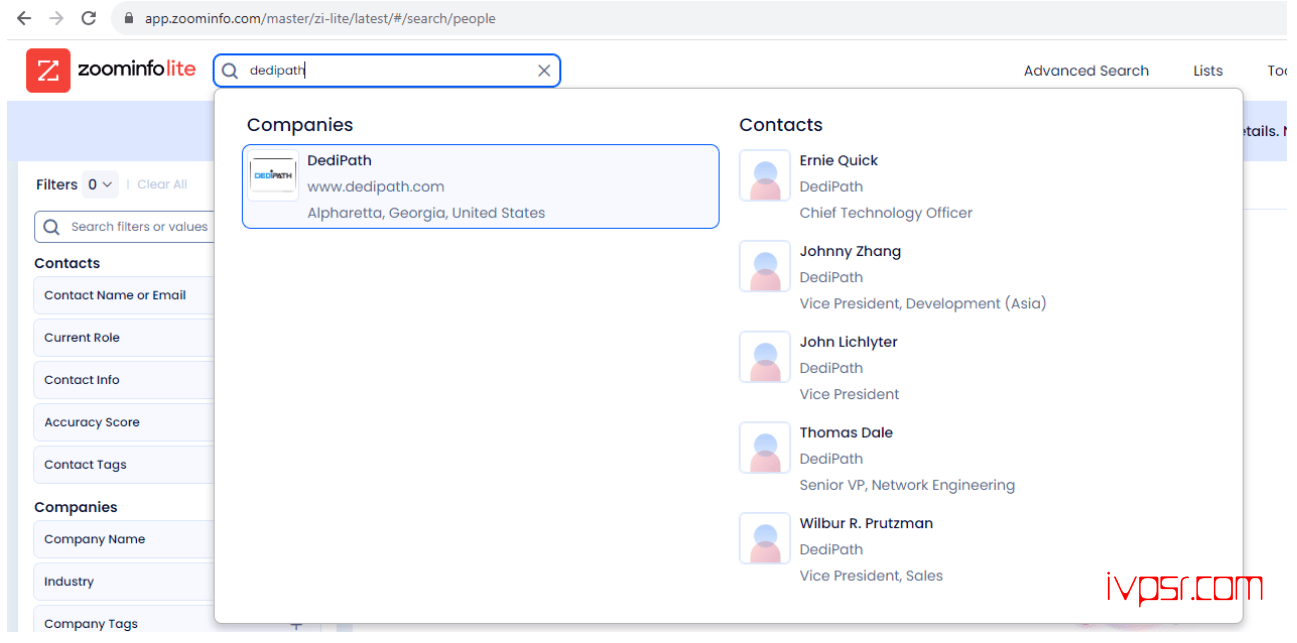
Task: Open the Filters count dropdown
Action: click(100, 184)
